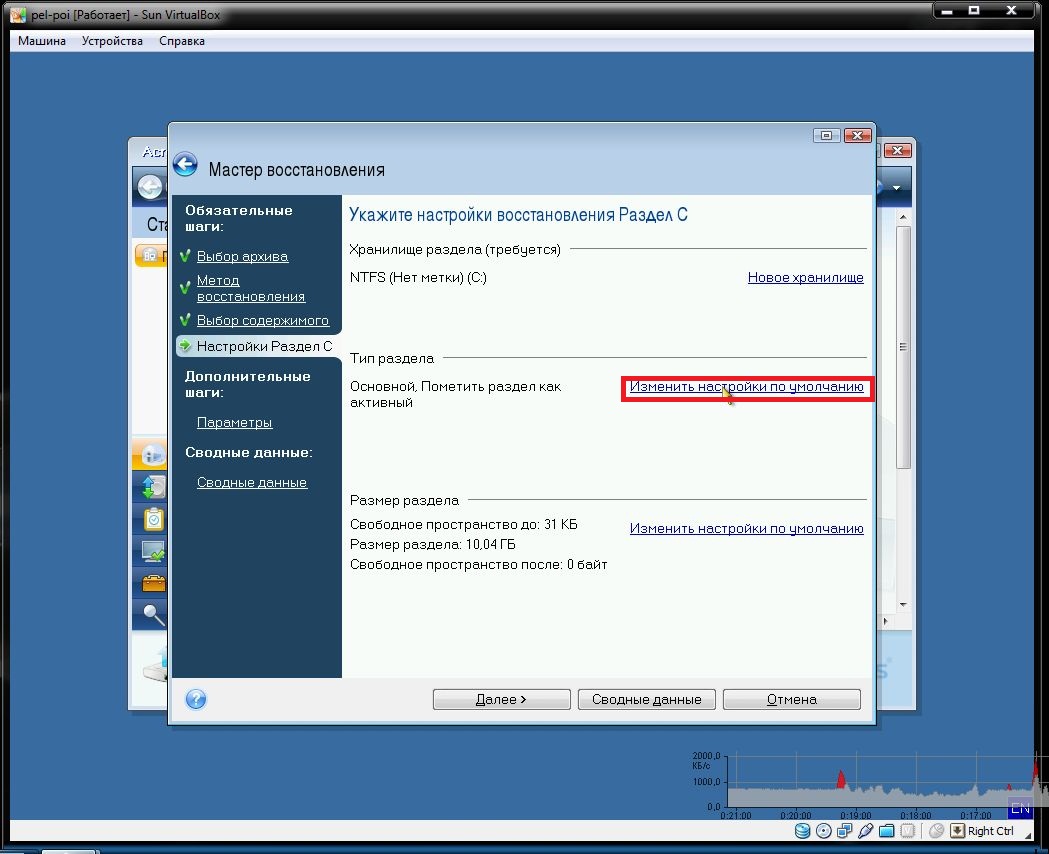The height and width of the screenshot is (854, 1049).
Task: Click the shared folders icon in VirtualBox status bar
Action: [x=886, y=831]
